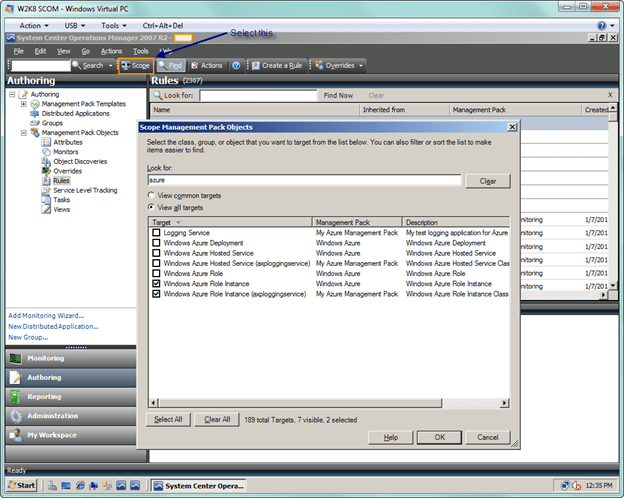Select Groups in the Authoring tree
The height and width of the screenshot is (498, 624).
click(52, 123)
